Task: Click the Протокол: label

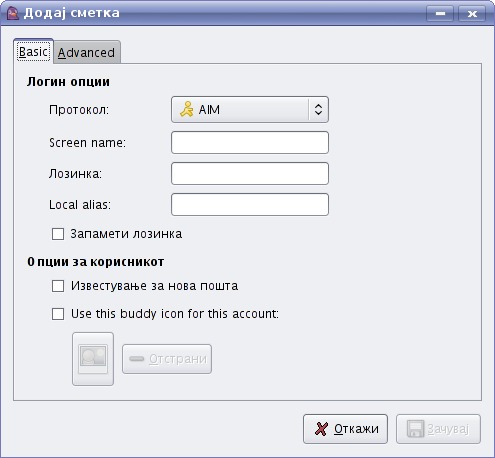Action: [79, 110]
